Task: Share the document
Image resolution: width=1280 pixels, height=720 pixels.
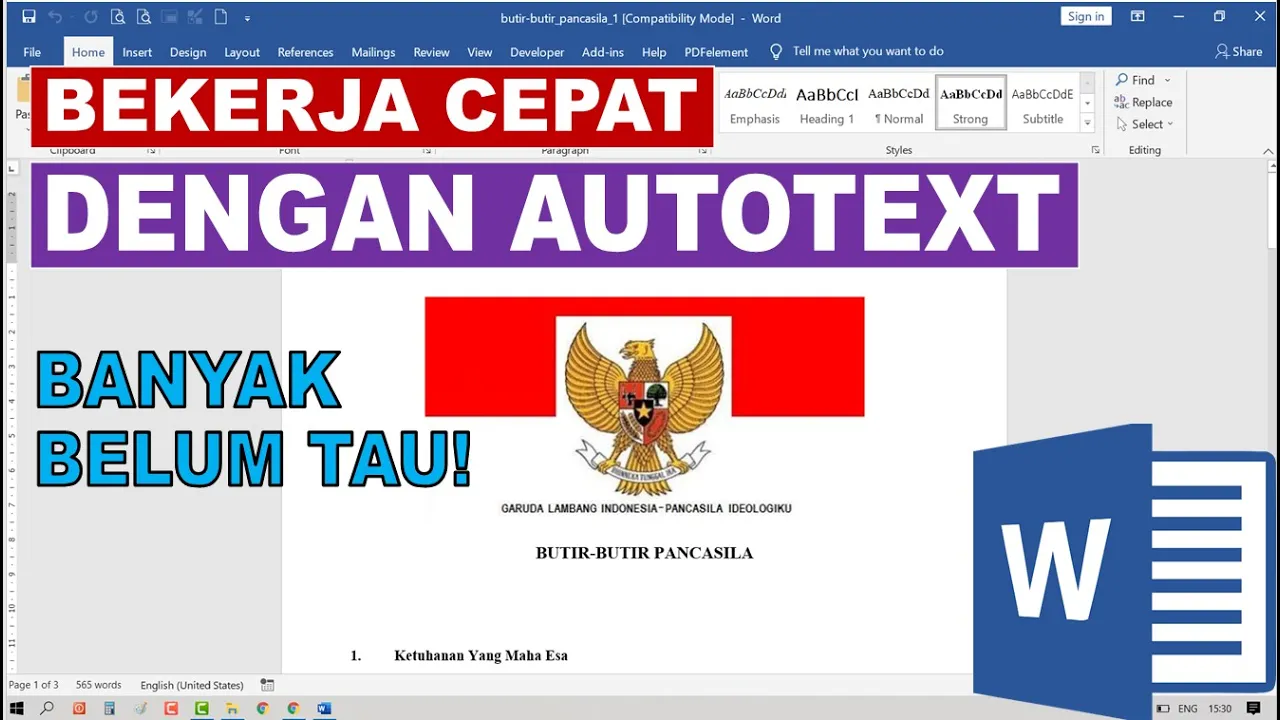Action: pos(1238,51)
